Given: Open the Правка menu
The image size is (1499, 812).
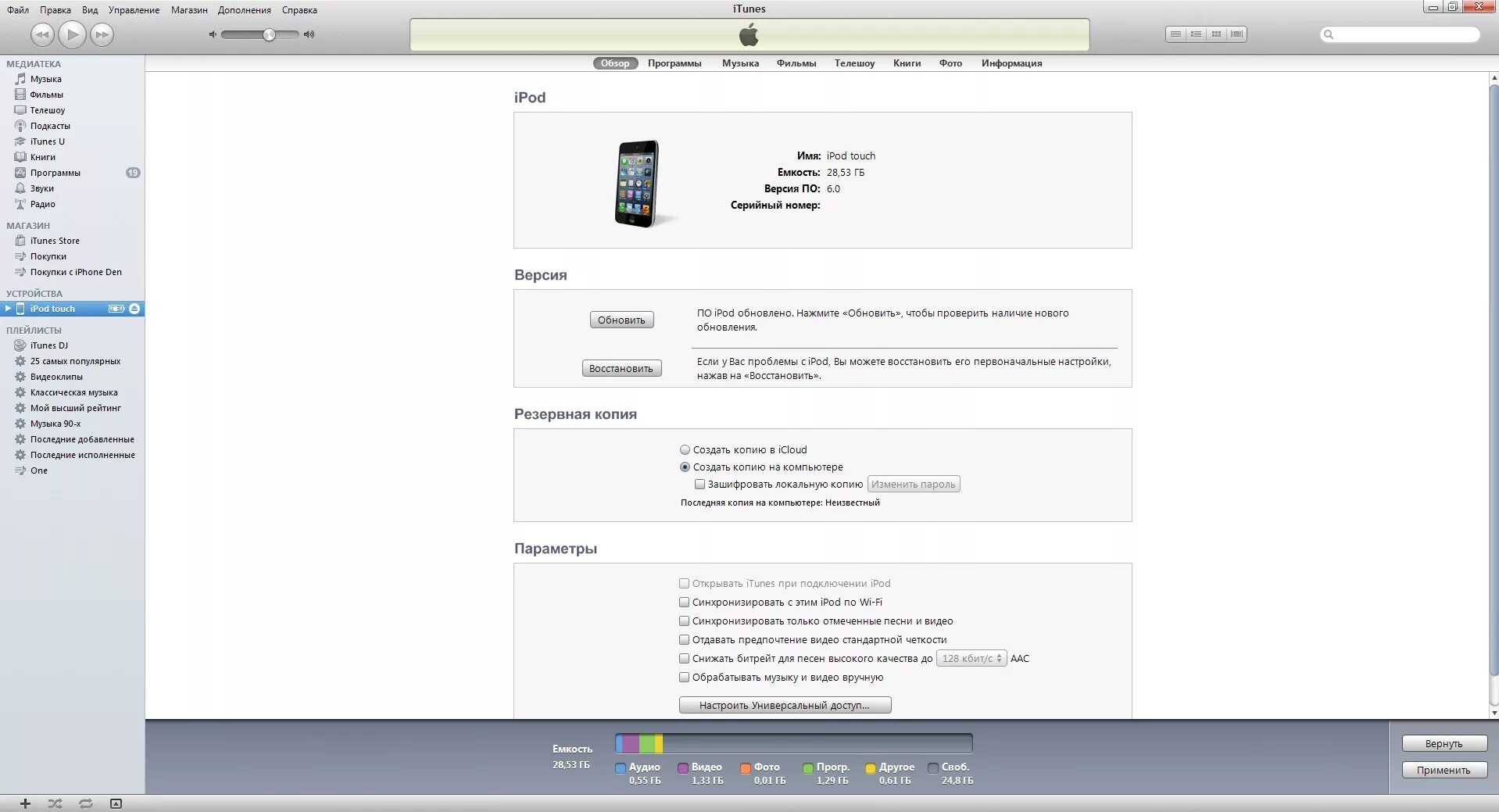Looking at the screenshot, I should 55,10.
